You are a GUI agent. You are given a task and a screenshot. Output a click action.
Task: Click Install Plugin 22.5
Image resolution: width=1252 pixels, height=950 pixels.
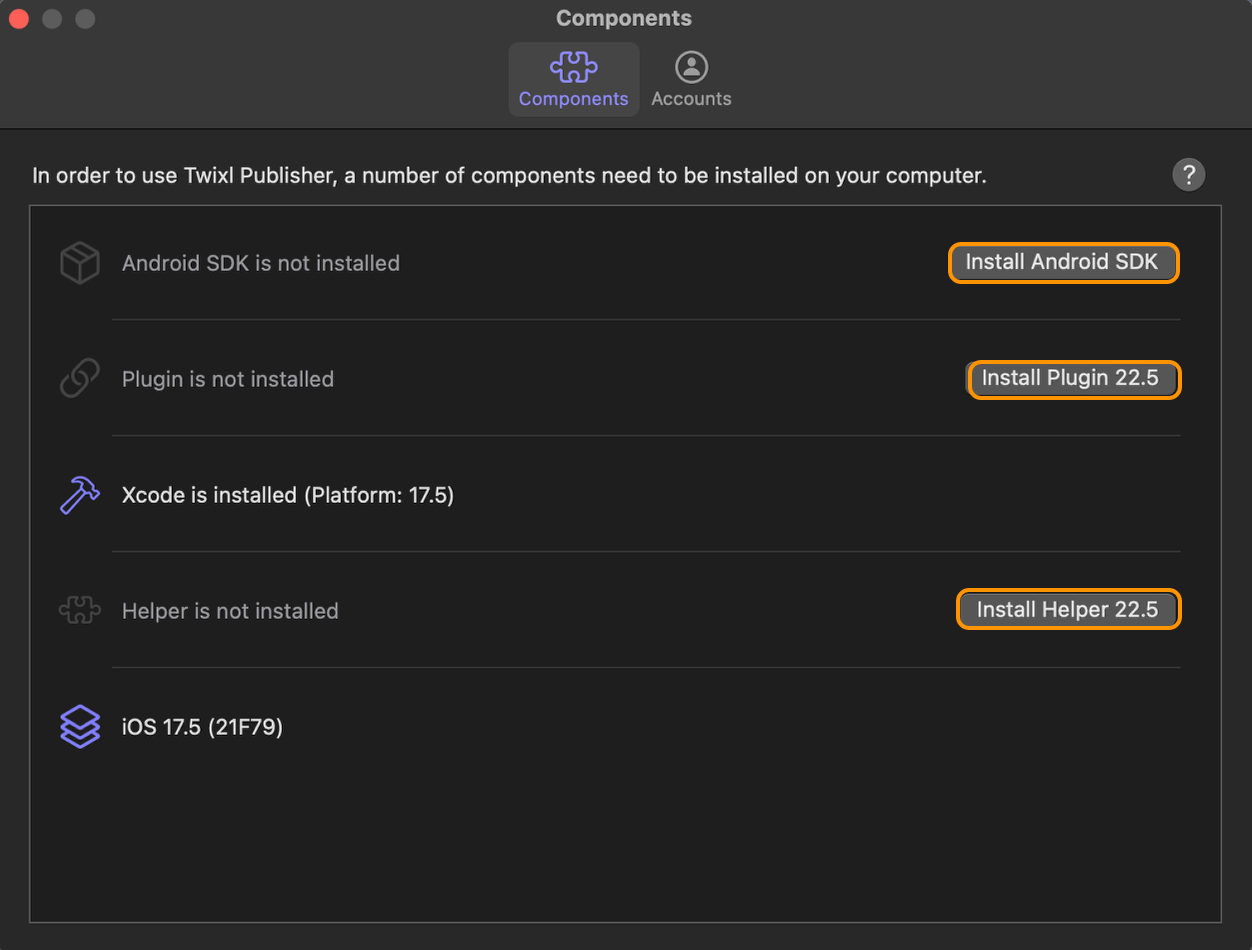coord(1073,379)
